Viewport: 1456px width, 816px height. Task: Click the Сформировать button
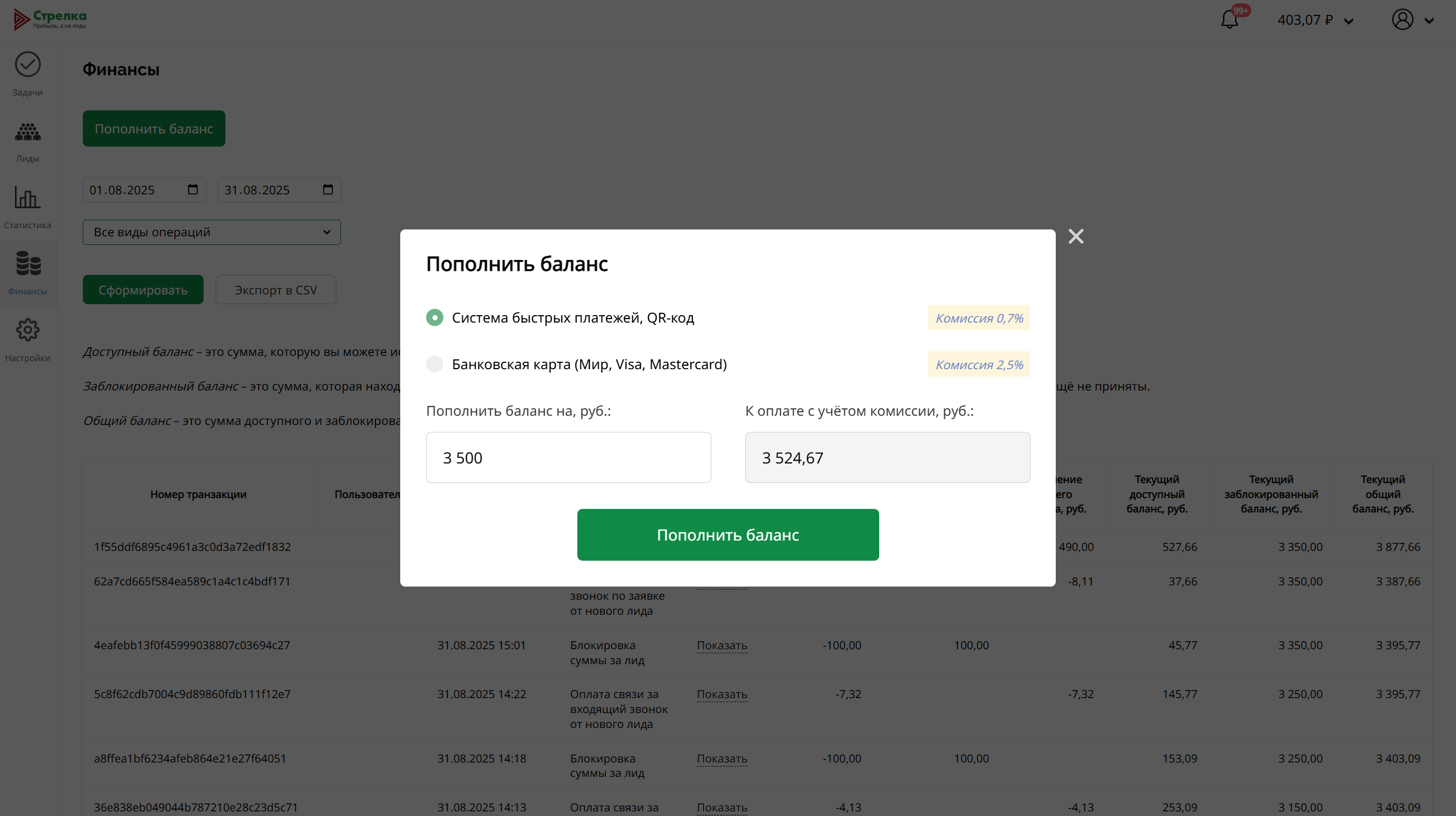pyautogui.click(x=143, y=290)
